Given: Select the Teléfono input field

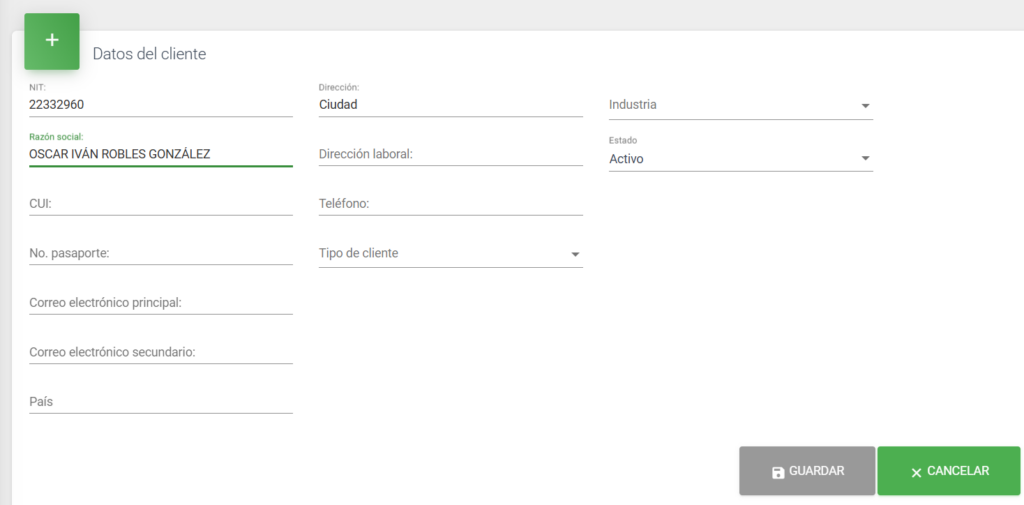Looking at the screenshot, I should coord(450,204).
